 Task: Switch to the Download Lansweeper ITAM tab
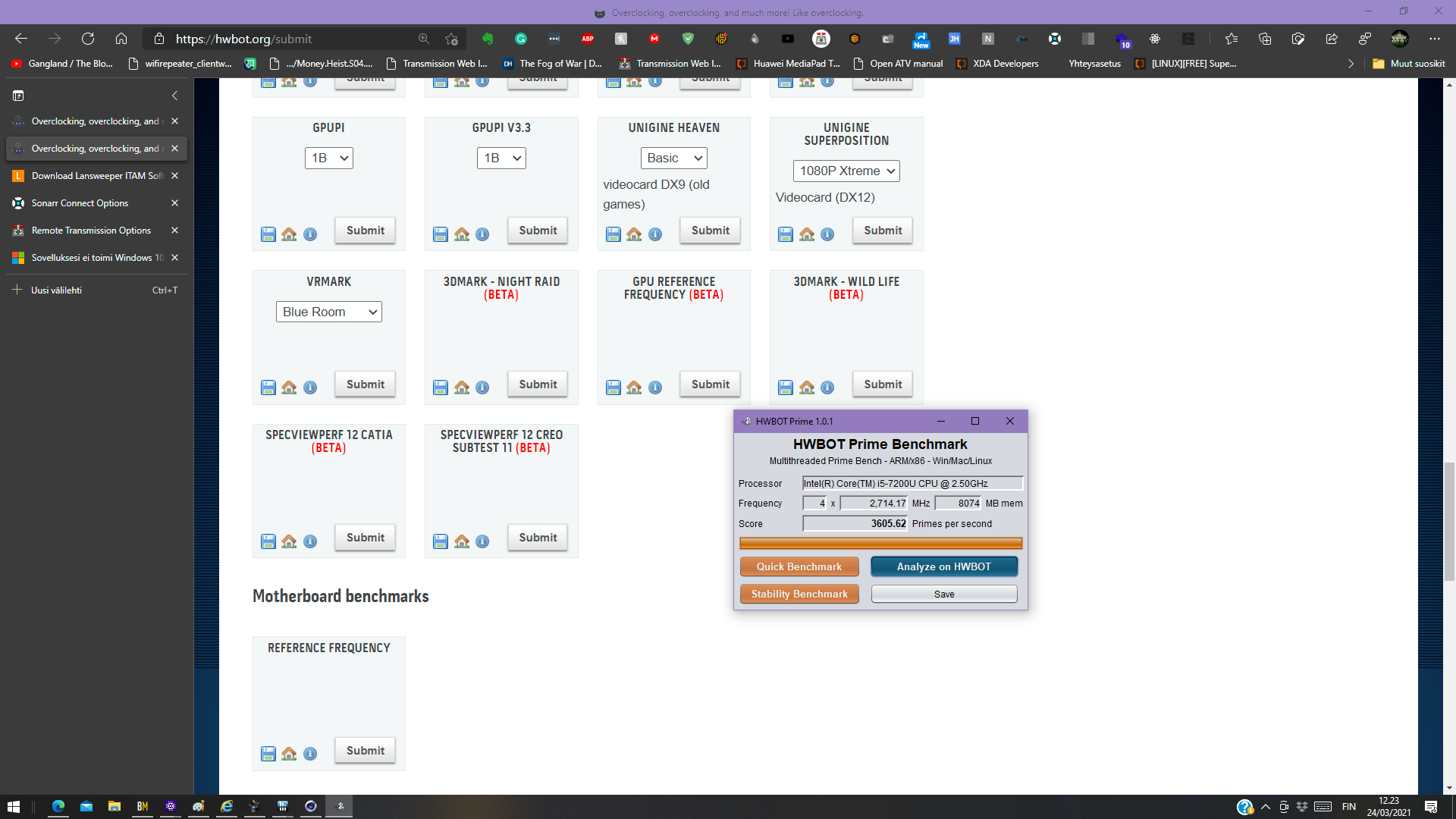pyautogui.click(x=96, y=176)
